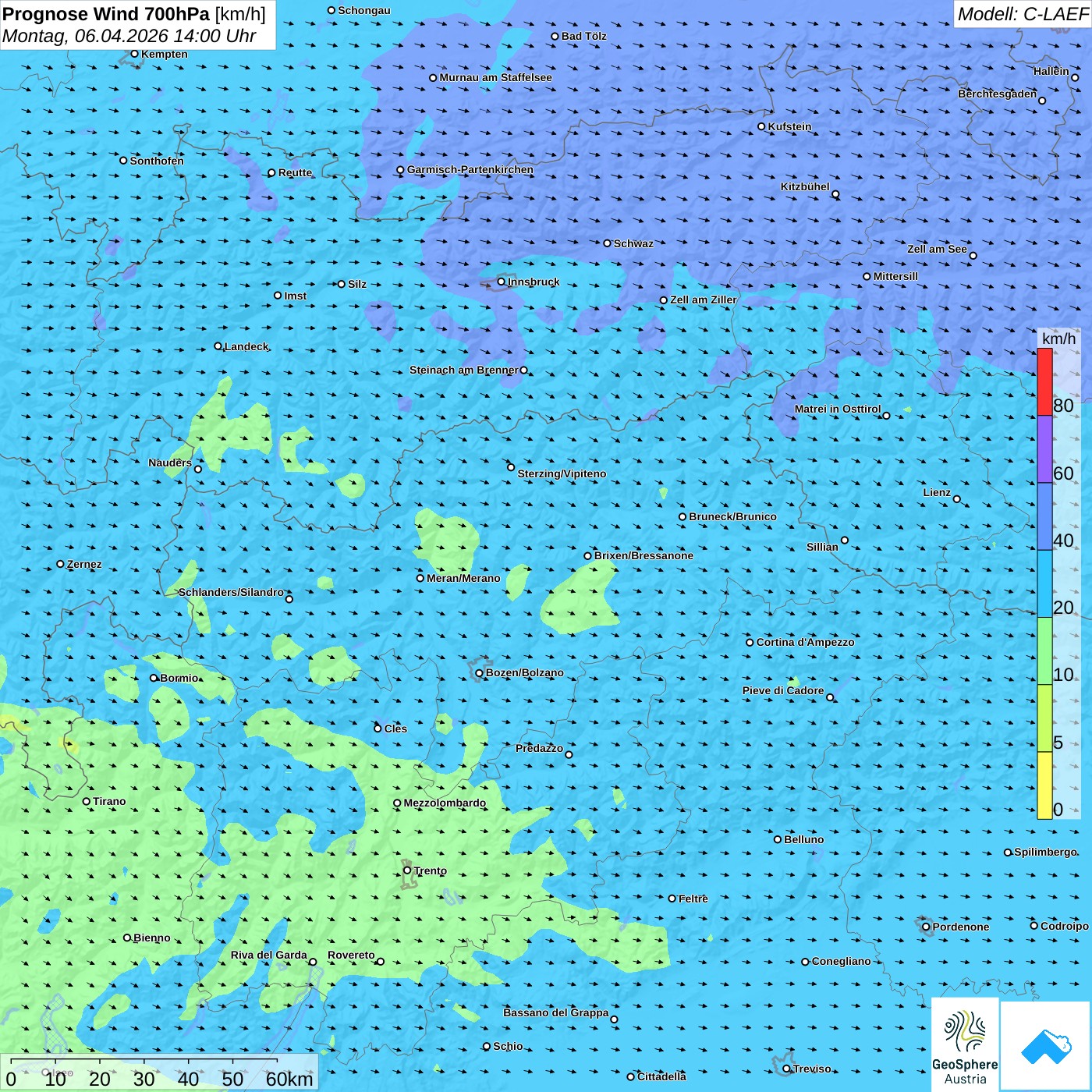Click the Bormio label
The height and width of the screenshot is (1092, 1092).
pos(179,678)
